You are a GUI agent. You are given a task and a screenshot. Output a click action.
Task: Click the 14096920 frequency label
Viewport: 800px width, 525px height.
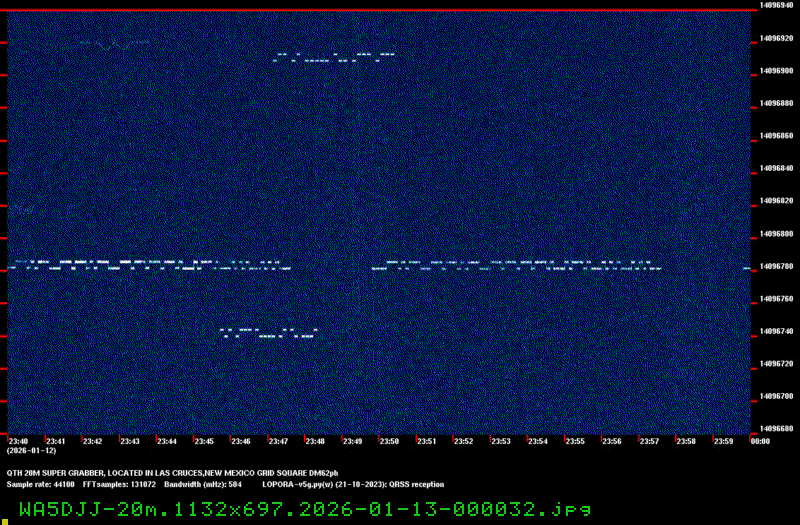(x=777, y=38)
